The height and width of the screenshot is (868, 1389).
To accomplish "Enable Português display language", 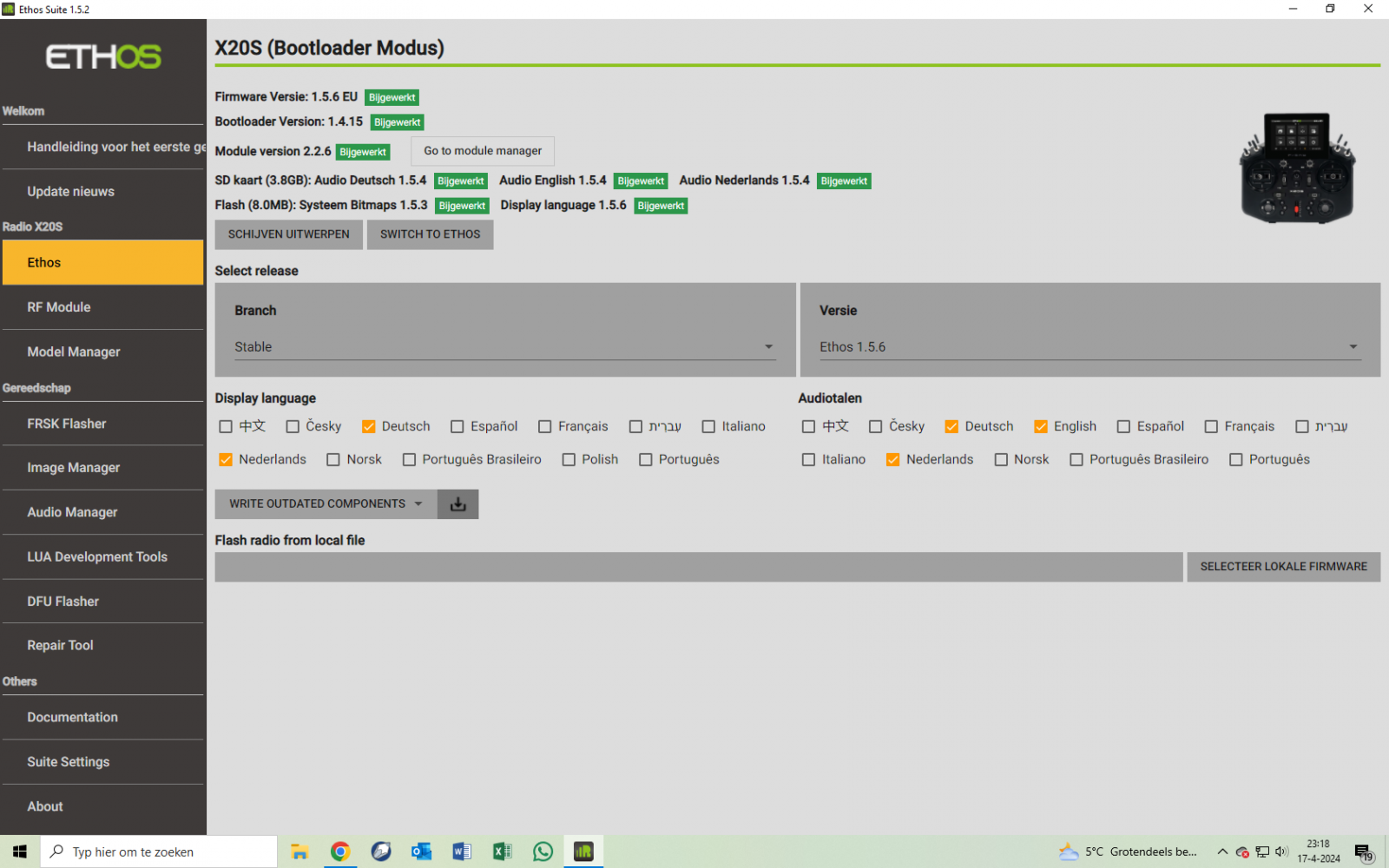I will coord(646,459).
